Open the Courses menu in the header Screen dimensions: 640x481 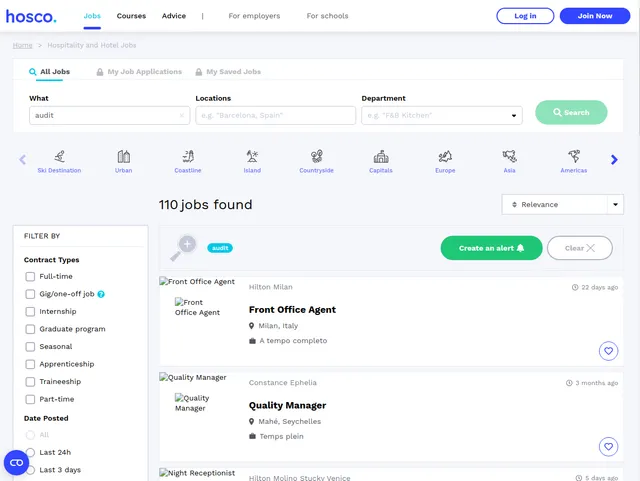pos(131,16)
